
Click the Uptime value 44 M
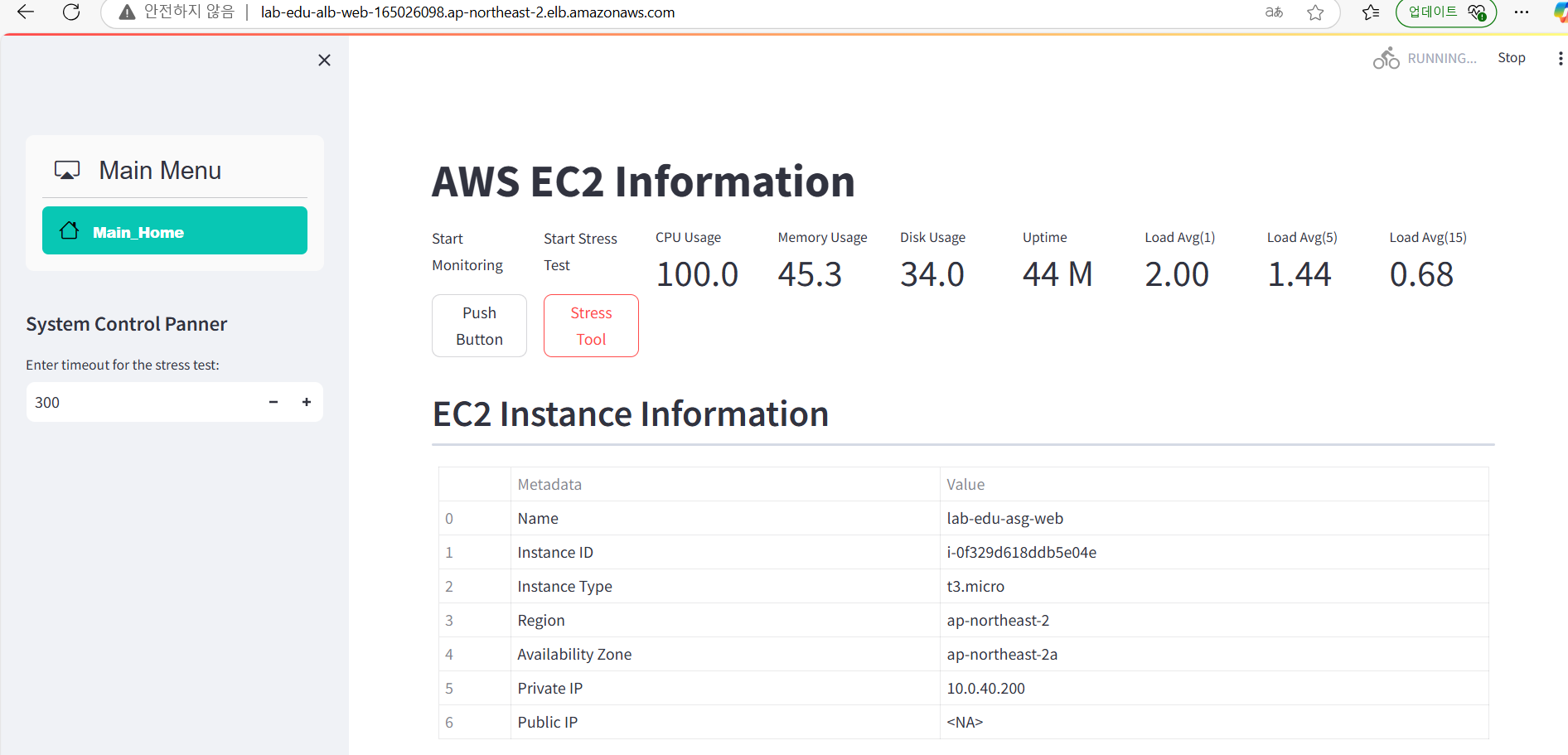(x=1057, y=274)
